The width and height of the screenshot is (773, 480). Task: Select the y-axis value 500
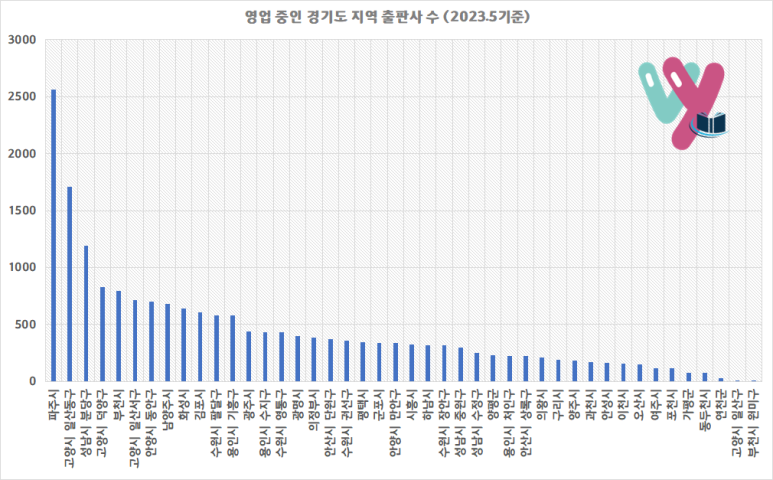click(26, 324)
